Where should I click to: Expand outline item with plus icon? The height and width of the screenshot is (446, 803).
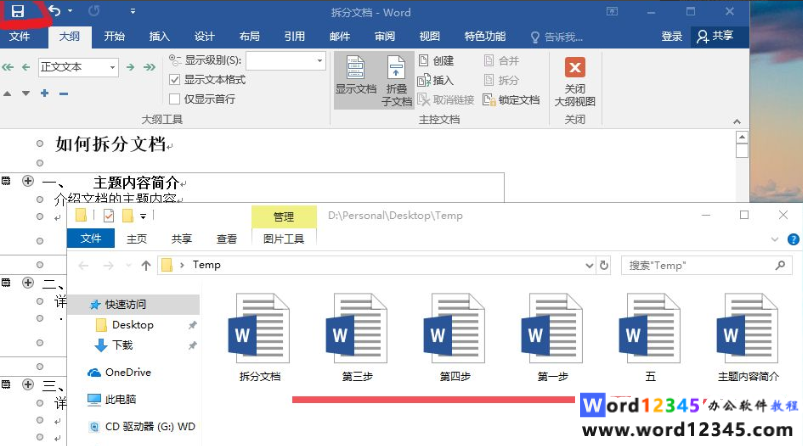coord(45,93)
